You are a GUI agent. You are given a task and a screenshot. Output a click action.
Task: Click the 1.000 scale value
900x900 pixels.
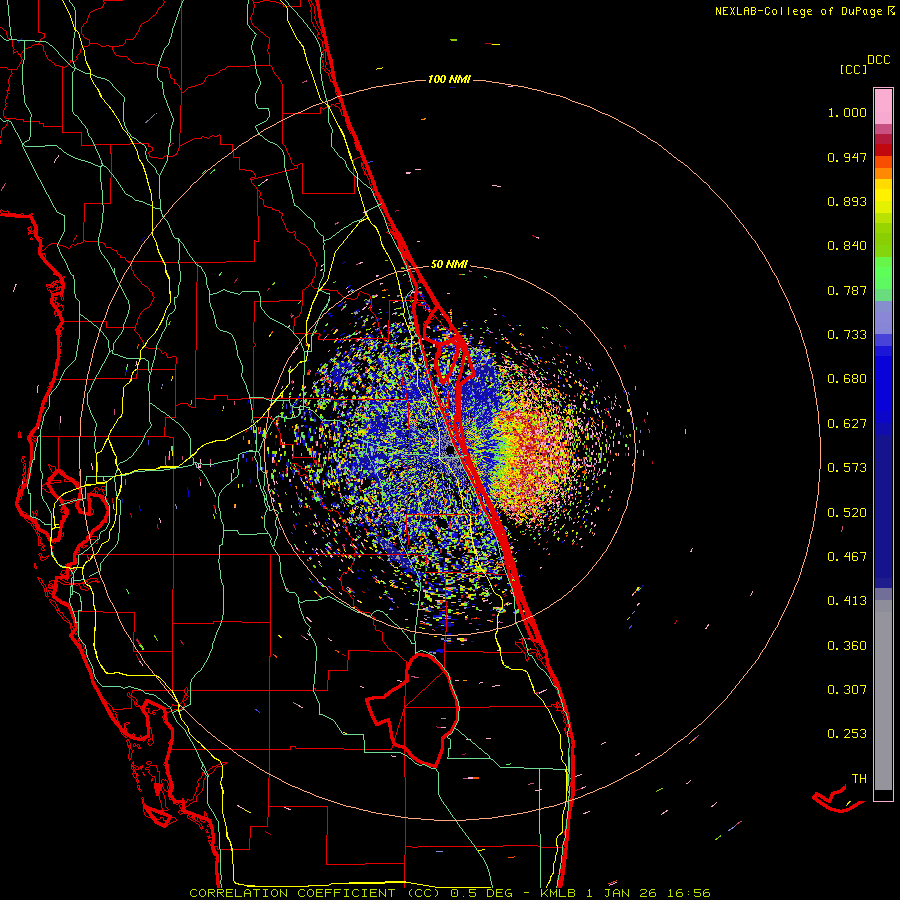pos(847,112)
